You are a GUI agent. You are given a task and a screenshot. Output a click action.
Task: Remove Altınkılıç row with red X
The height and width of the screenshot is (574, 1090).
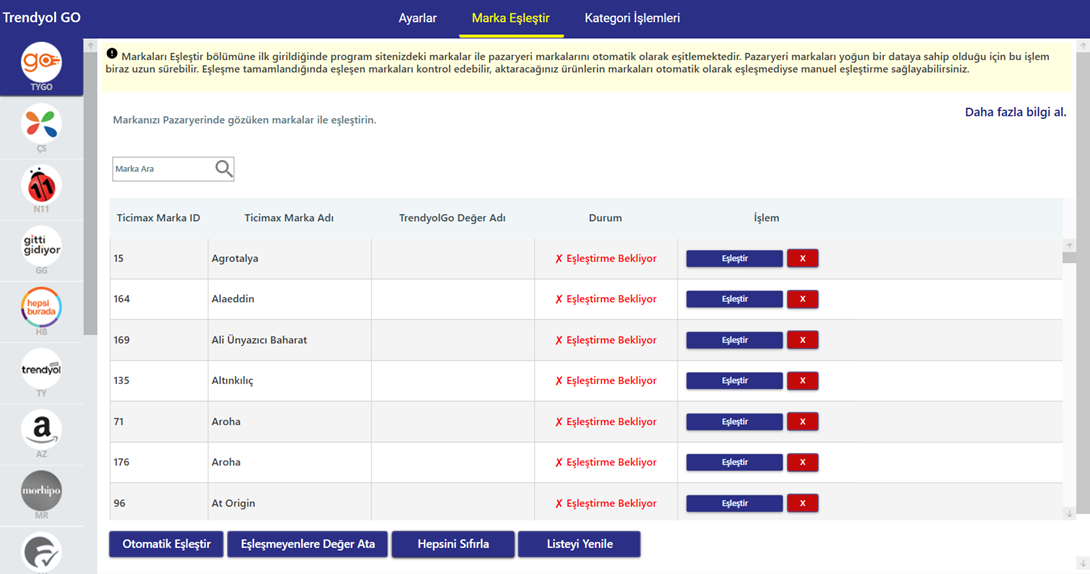coord(802,381)
